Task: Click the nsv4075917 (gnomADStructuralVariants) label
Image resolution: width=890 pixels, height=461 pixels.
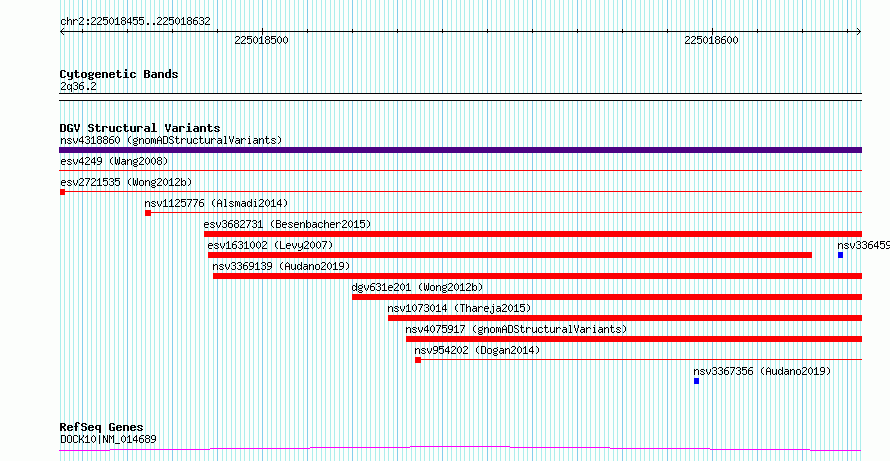Action: (516, 329)
